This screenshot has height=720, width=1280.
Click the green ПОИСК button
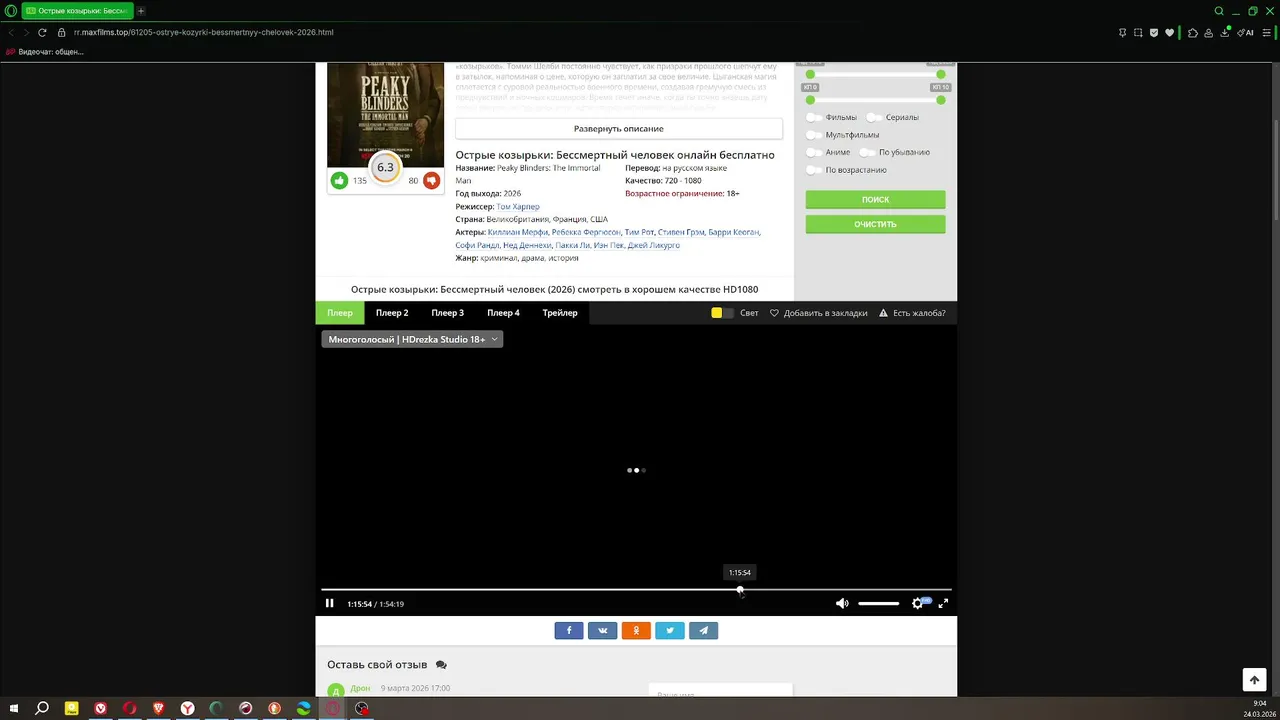[875, 200]
